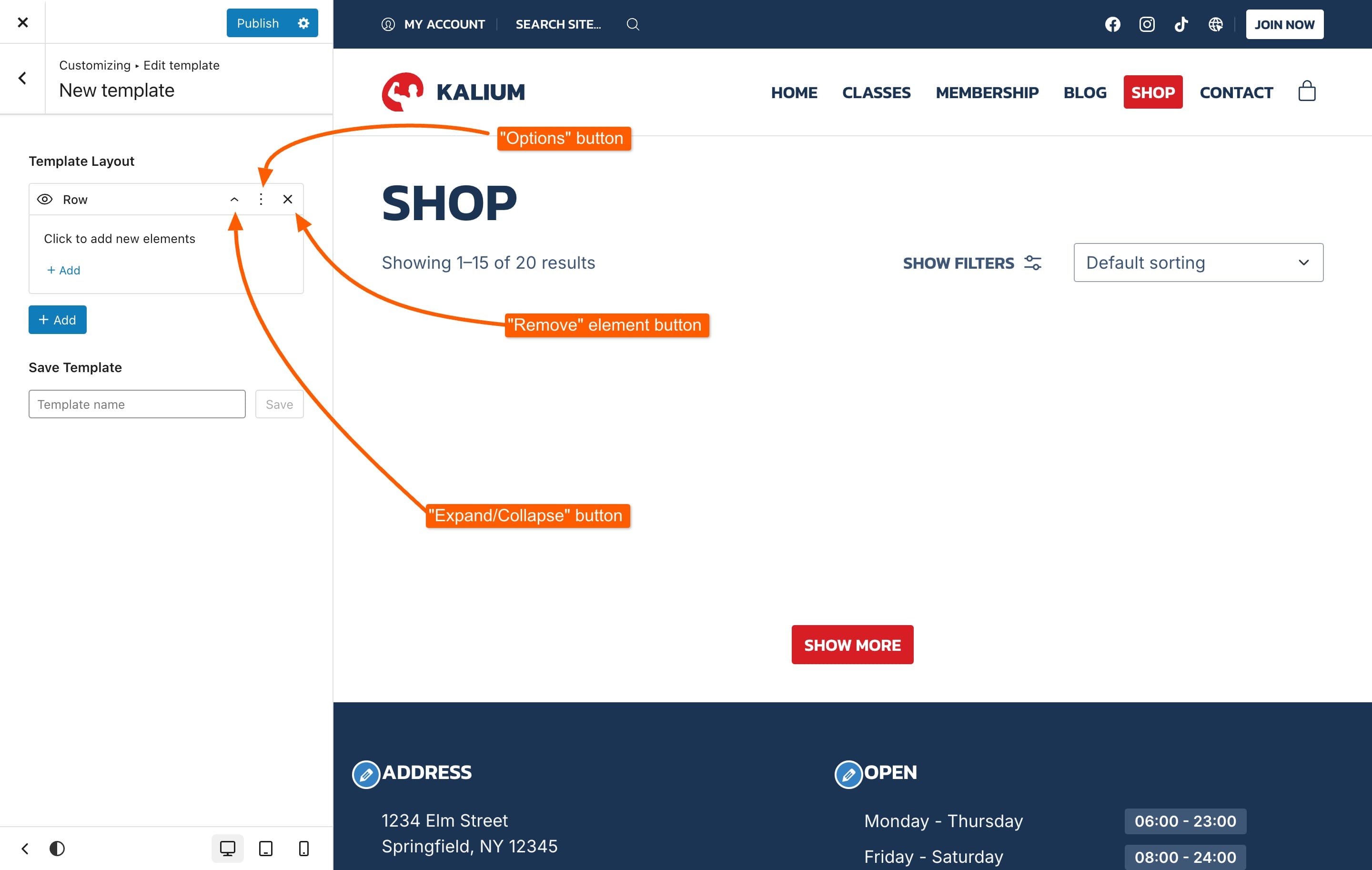Remove the Row element

288,200
